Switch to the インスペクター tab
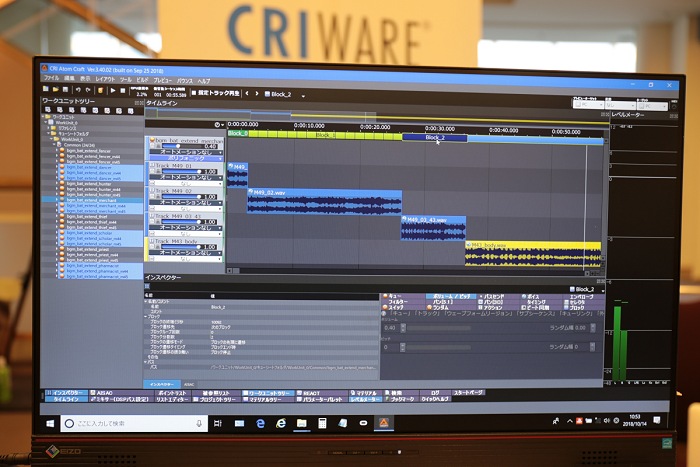The height and width of the screenshot is (467, 700). click(x=162, y=384)
